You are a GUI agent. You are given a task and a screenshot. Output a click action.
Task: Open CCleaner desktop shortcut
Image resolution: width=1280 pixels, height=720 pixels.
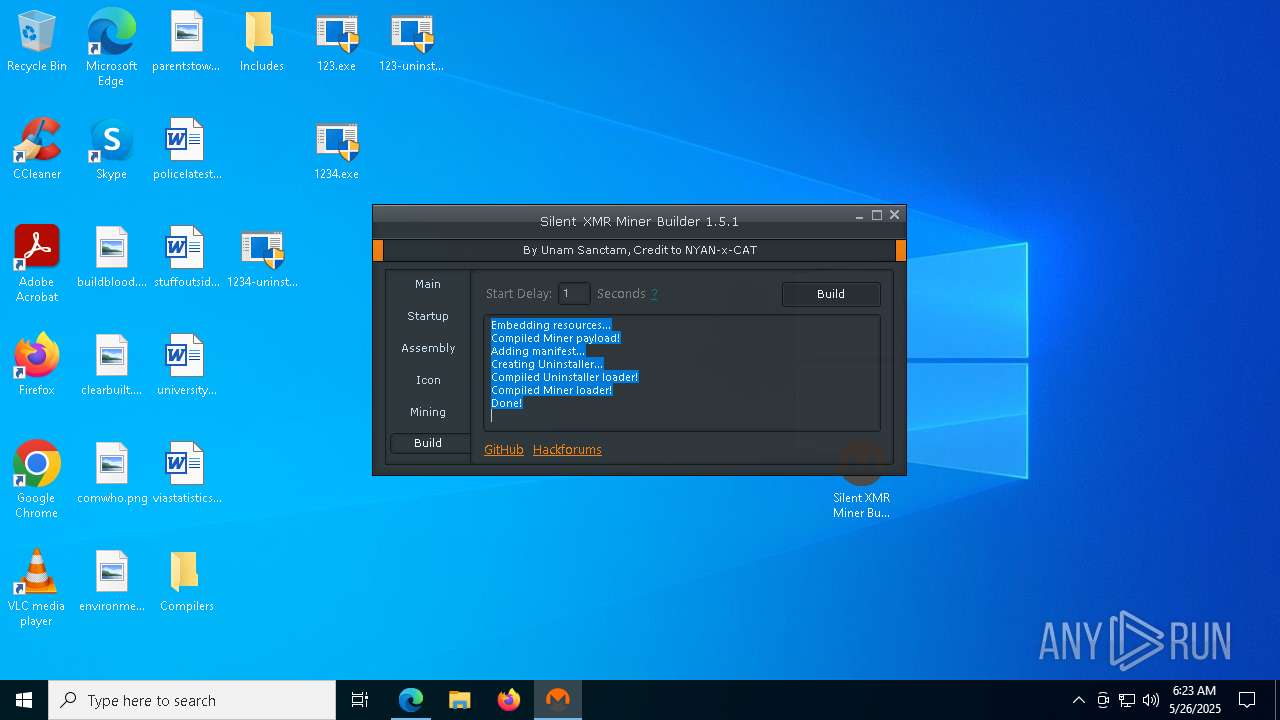37,150
